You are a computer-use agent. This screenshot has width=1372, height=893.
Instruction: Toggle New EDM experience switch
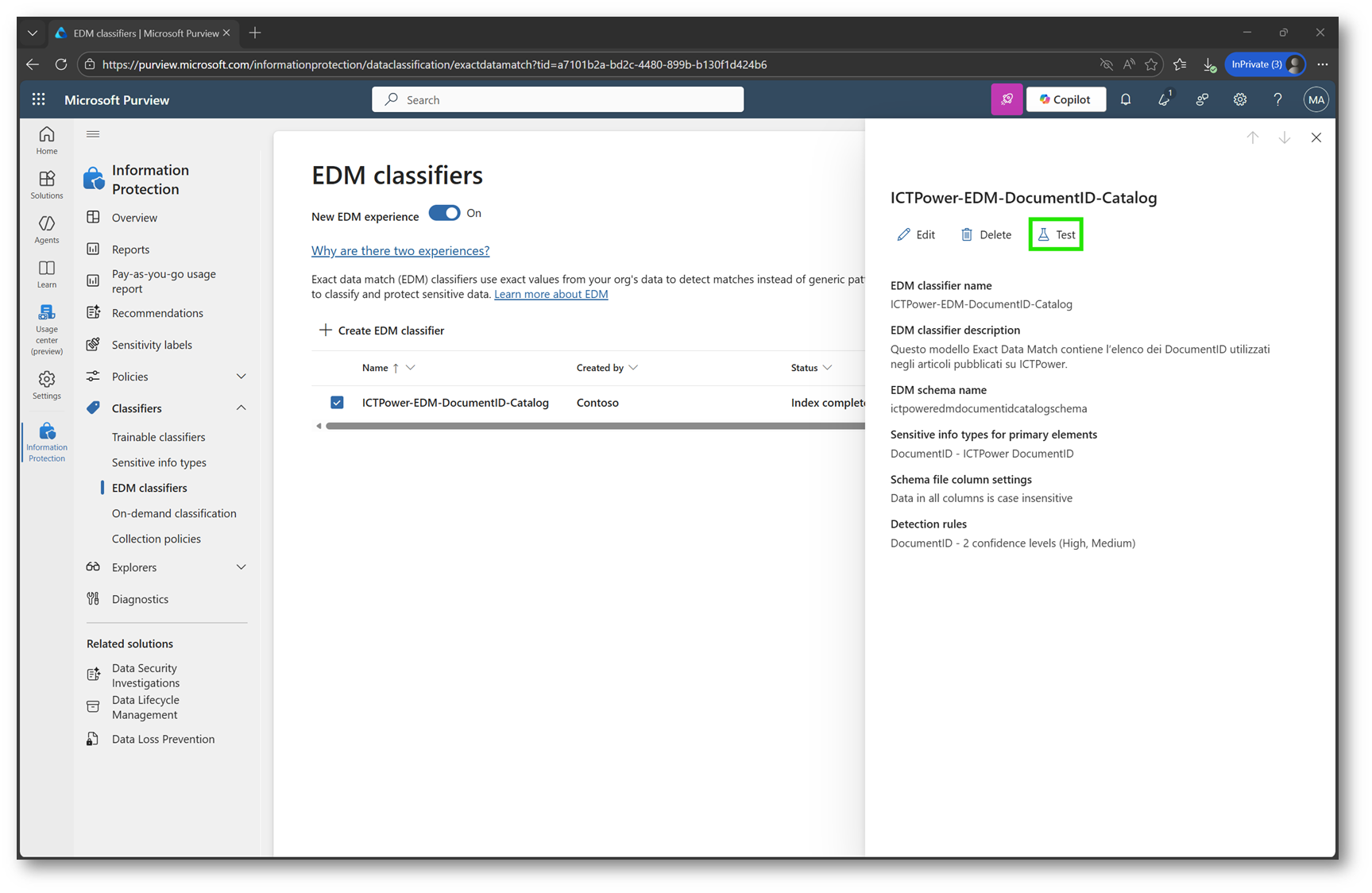444,213
